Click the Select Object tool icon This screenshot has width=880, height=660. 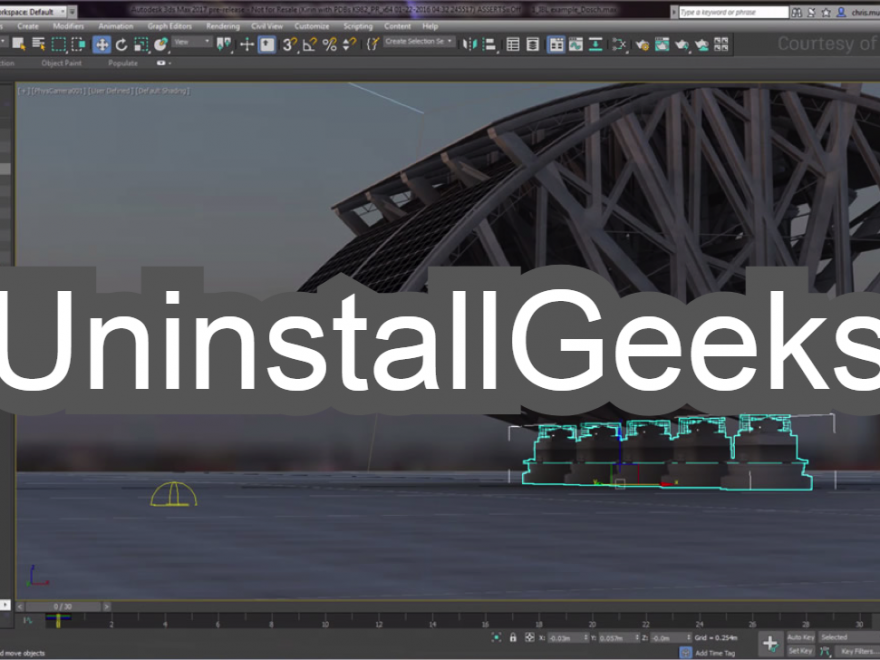19,44
